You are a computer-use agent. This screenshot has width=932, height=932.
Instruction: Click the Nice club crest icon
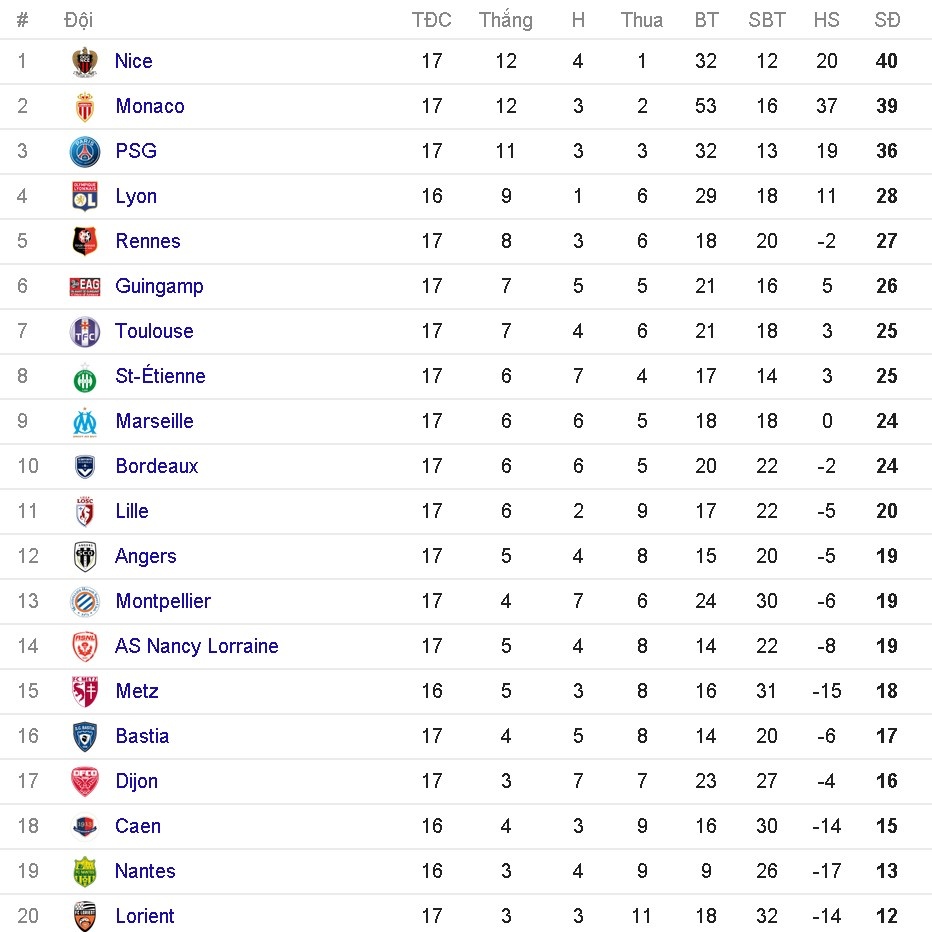pyautogui.click(x=85, y=62)
